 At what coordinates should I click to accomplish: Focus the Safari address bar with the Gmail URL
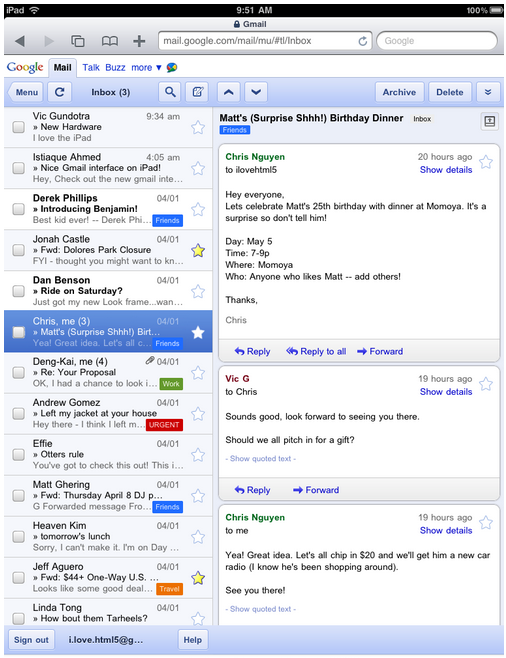(264, 41)
